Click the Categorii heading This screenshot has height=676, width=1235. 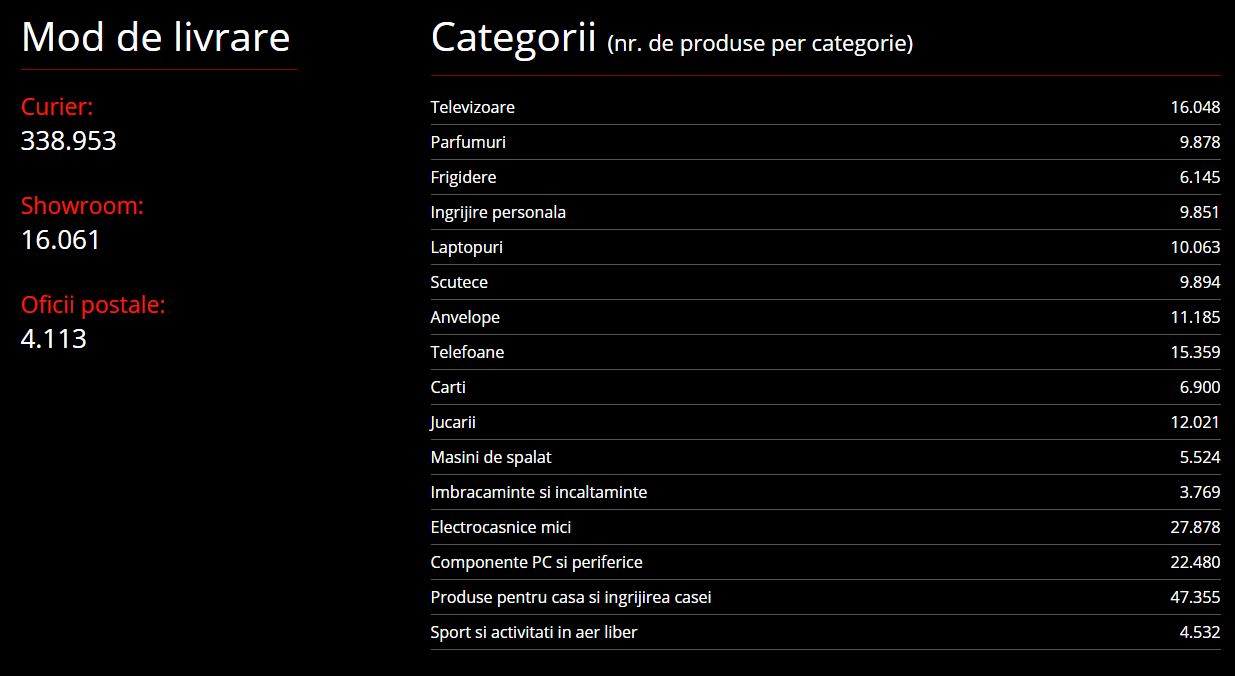(x=513, y=38)
